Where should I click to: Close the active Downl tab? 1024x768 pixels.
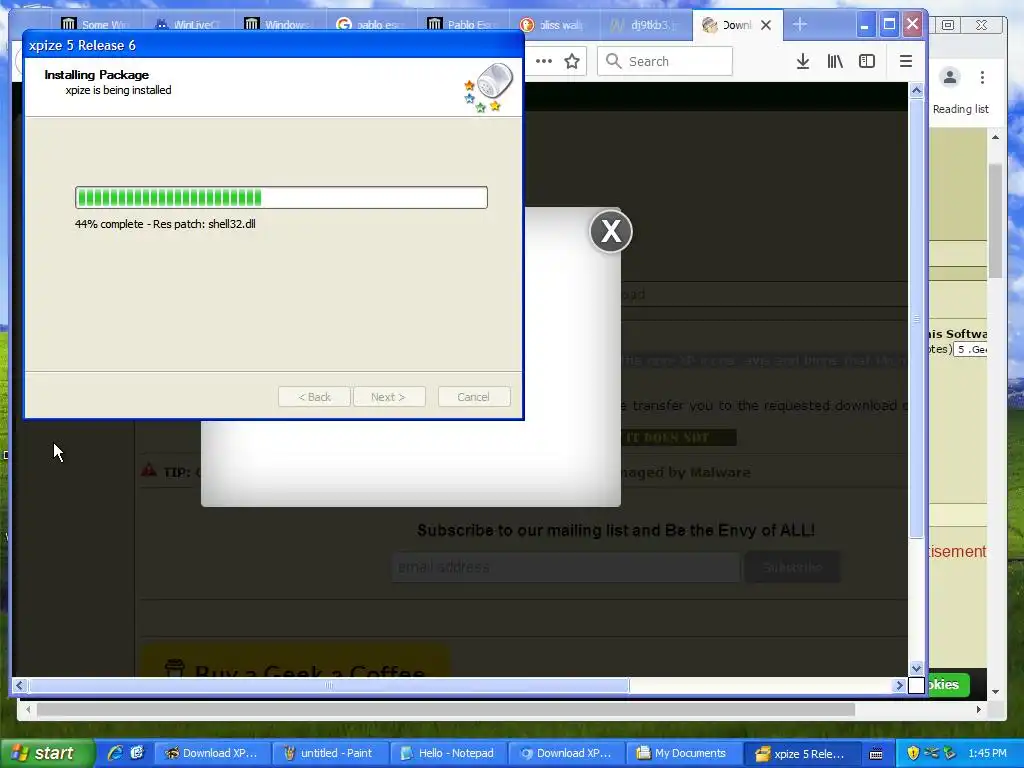click(766, 25)
